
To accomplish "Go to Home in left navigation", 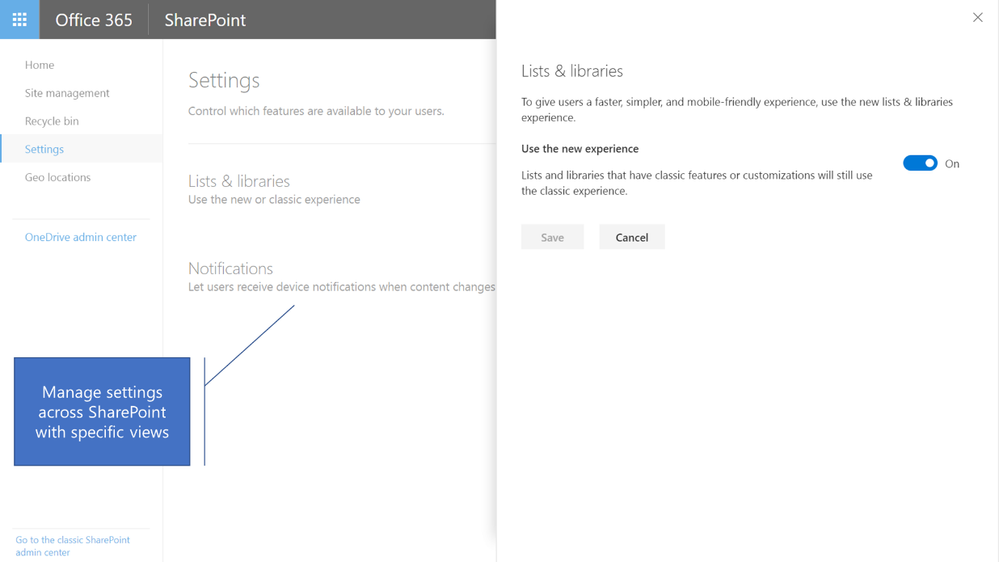I will click(40, 65).
